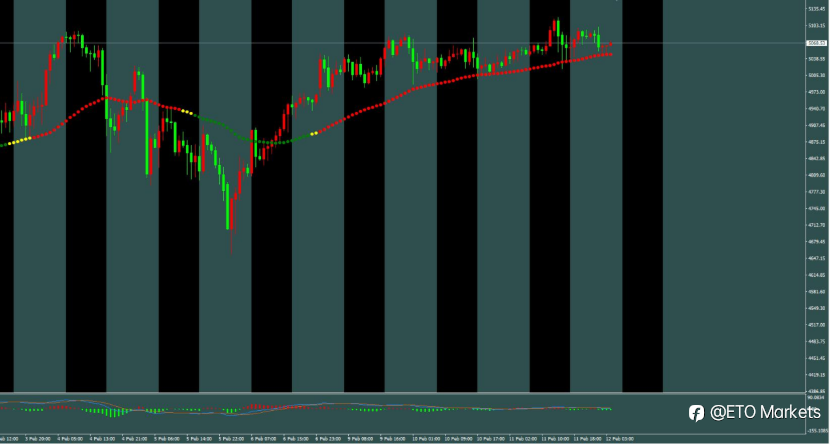This screenshot has width=831, height=444.
Task: Click the 11 Feb 10:00 time label
Action: [555, 439]
